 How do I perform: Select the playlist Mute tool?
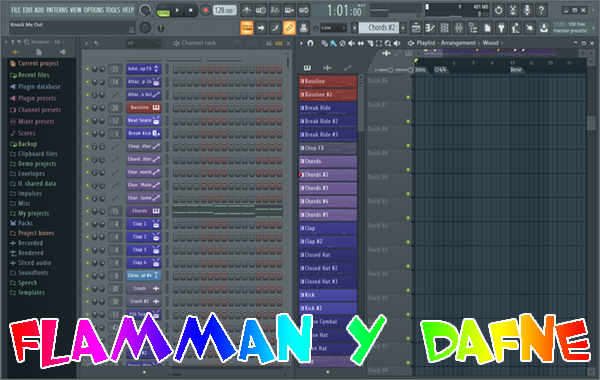point(351,43)
